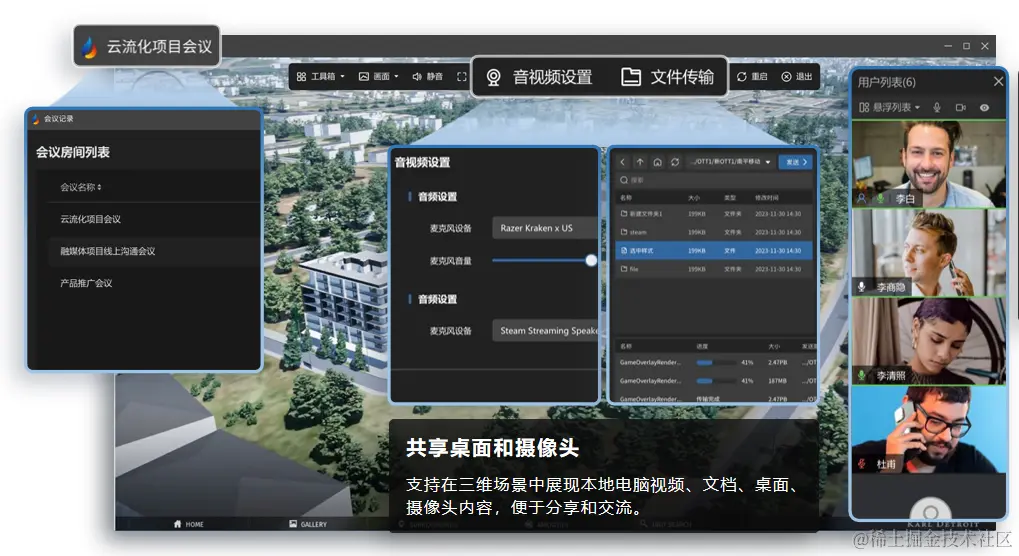This screenshot has width=1019, height=556.
Task: Click the flame icon in 会议记录 title
Action: 36,118
